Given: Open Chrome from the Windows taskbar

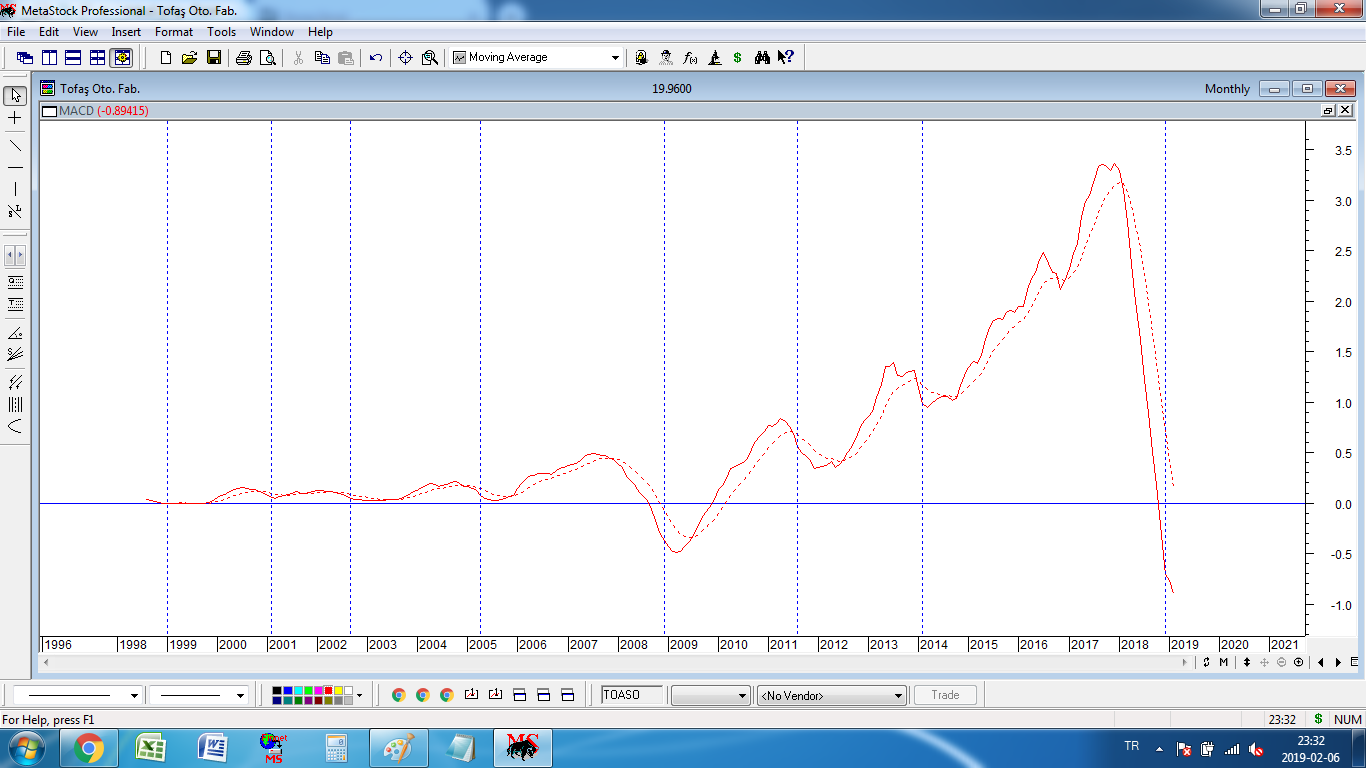Looking at the screenshot, I should click(88, 748).
